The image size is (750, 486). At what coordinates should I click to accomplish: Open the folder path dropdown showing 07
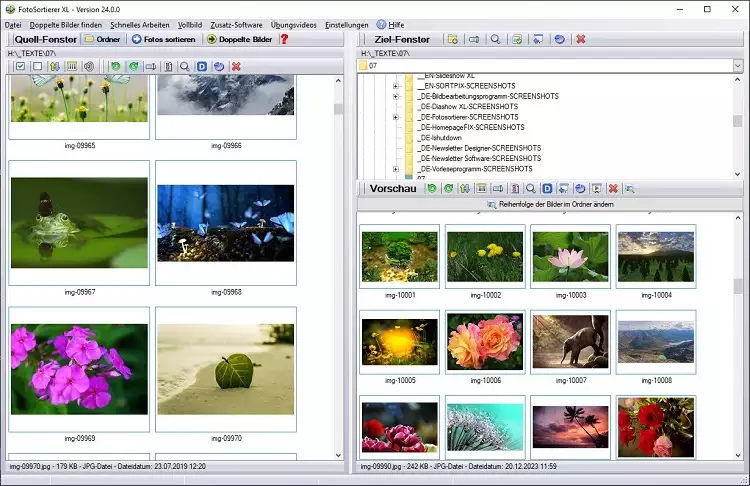737,66
